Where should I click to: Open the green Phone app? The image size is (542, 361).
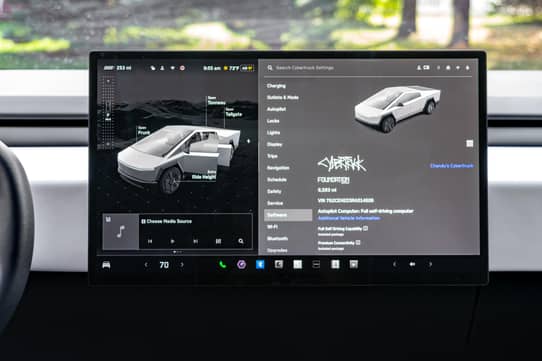tap(223, 265)
